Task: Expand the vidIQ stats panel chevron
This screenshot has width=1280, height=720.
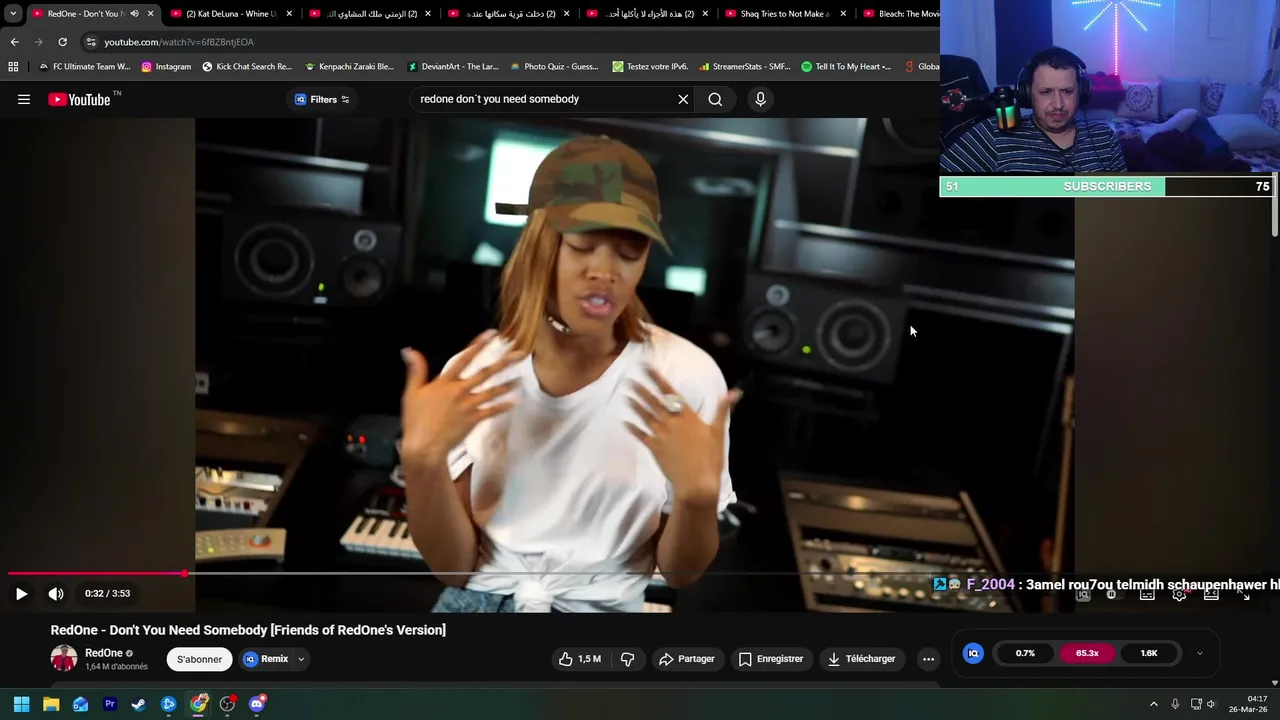Action: pos(1199,653)
